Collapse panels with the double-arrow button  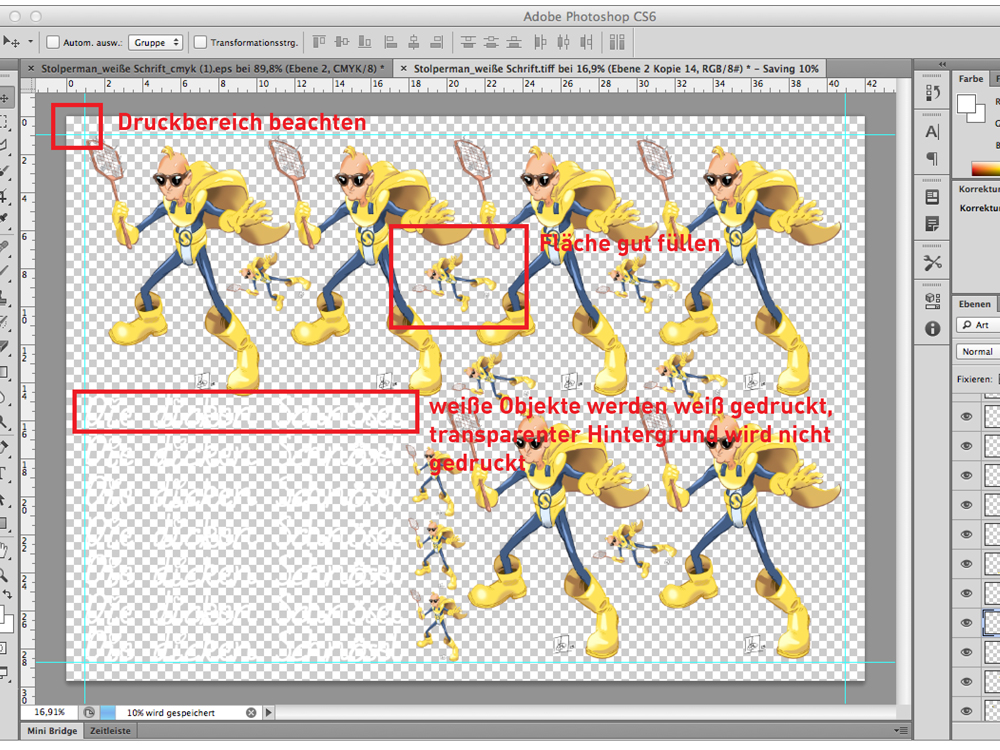pos(942,64)
